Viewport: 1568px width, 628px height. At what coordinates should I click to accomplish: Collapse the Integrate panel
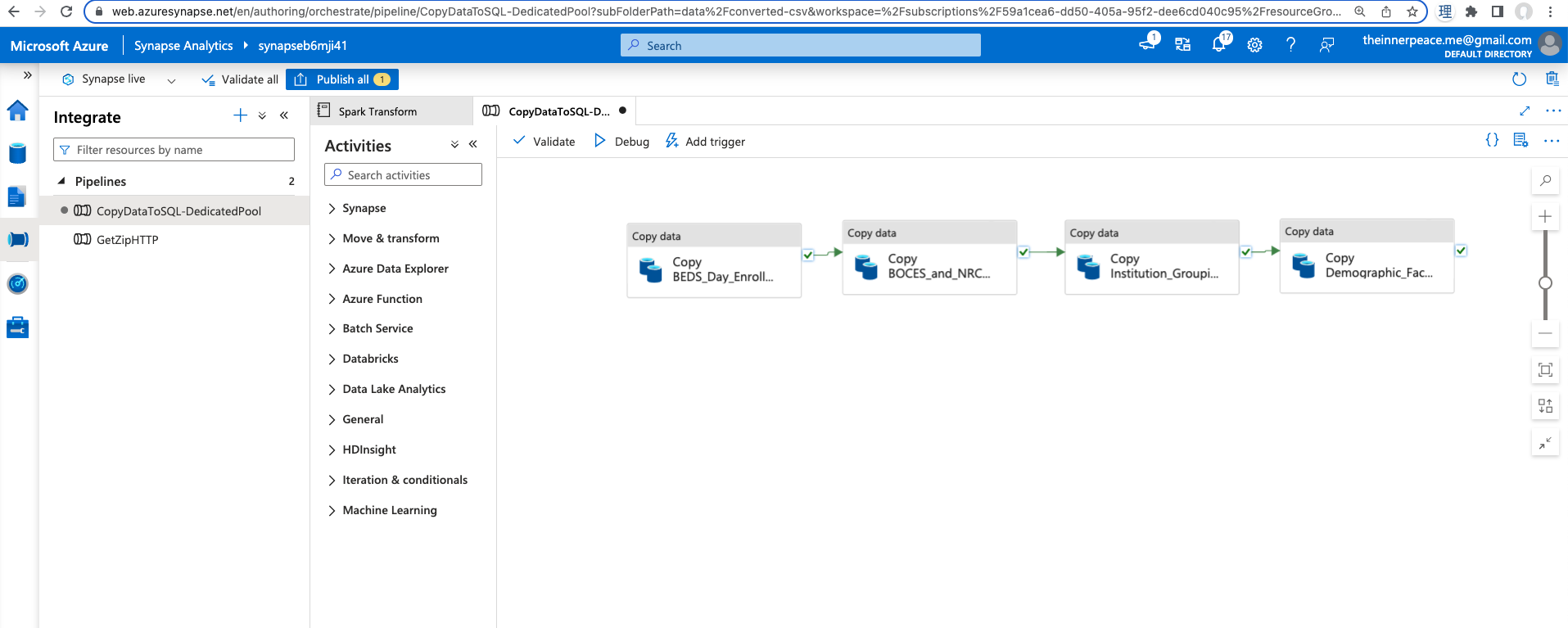coord(284,115)
